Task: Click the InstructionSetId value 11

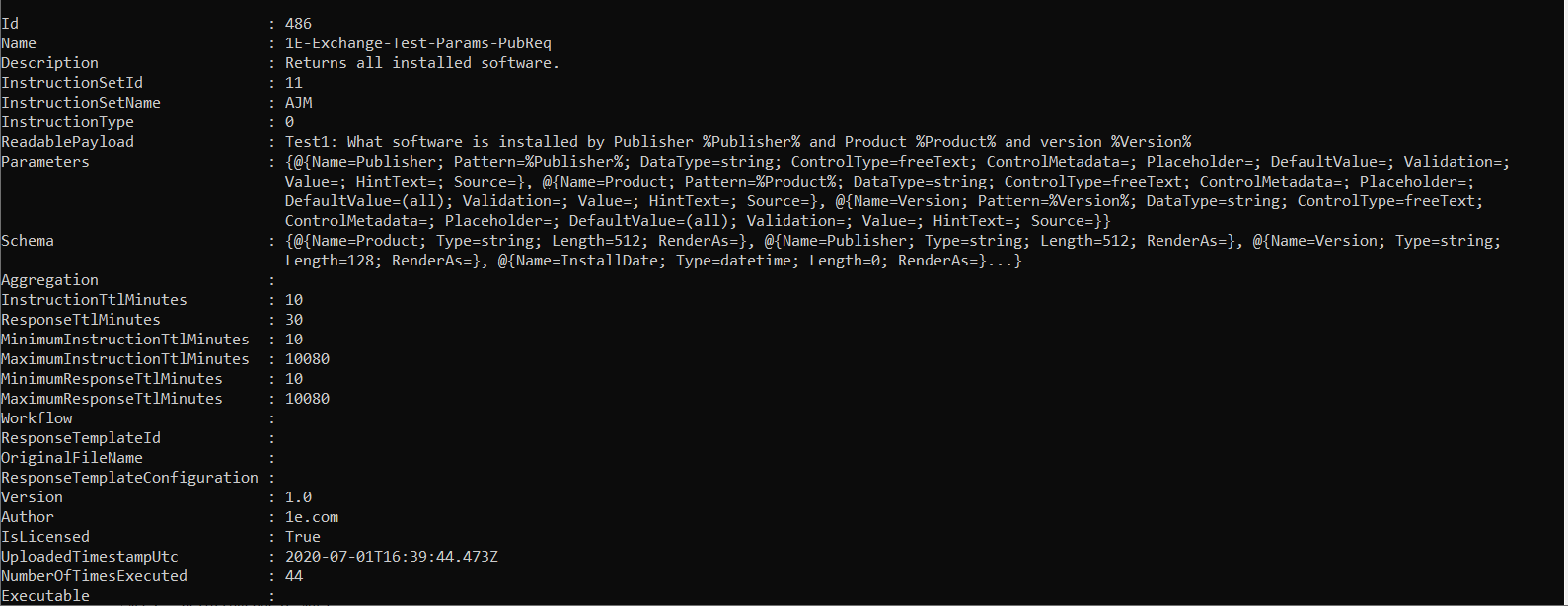Action: coord(294,83)
